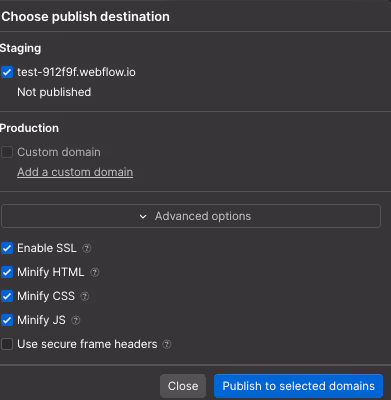Tick the Custom domain checkbox

[x=7, y=152]
